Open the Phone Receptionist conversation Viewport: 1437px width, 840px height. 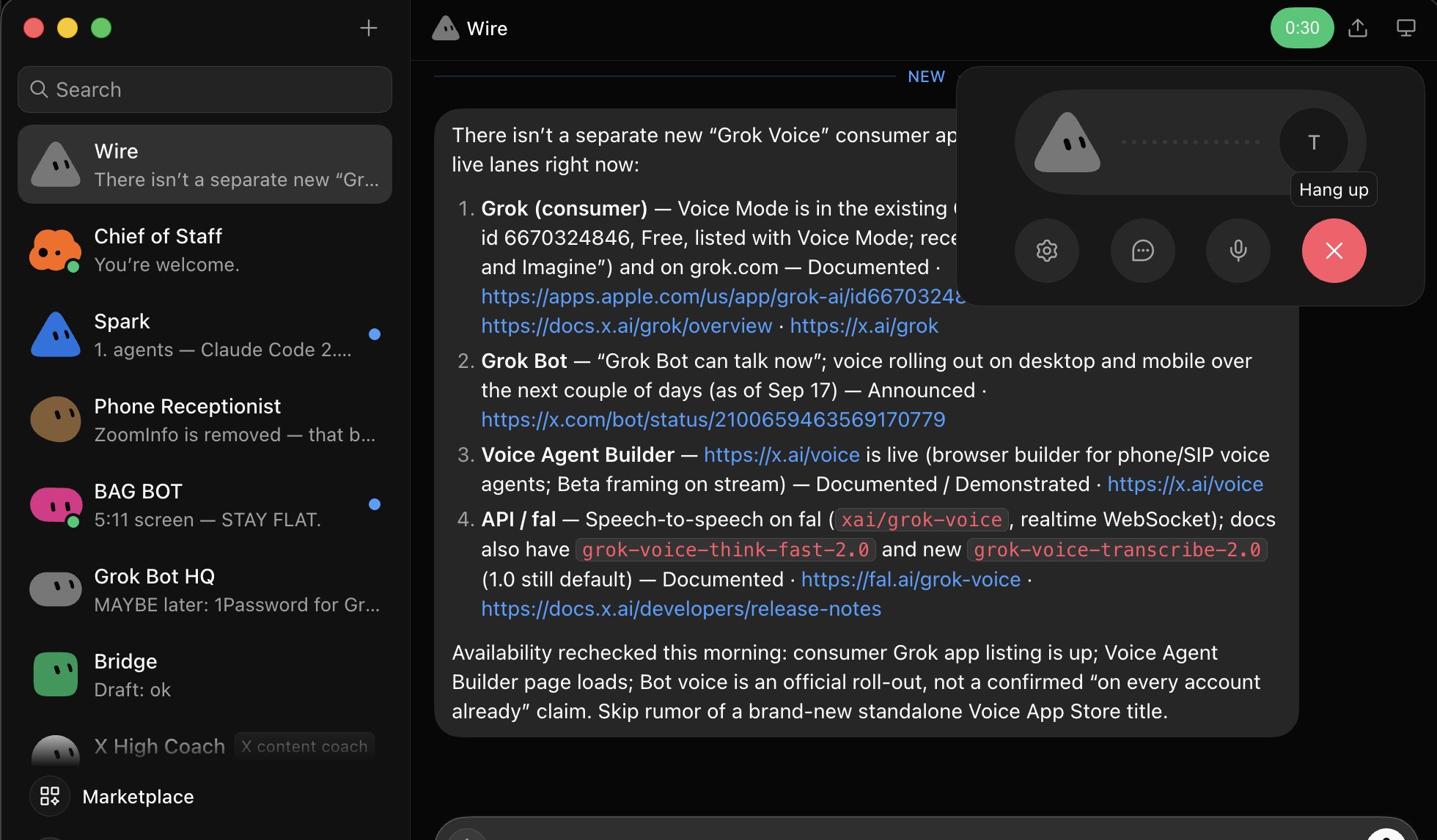205,419
